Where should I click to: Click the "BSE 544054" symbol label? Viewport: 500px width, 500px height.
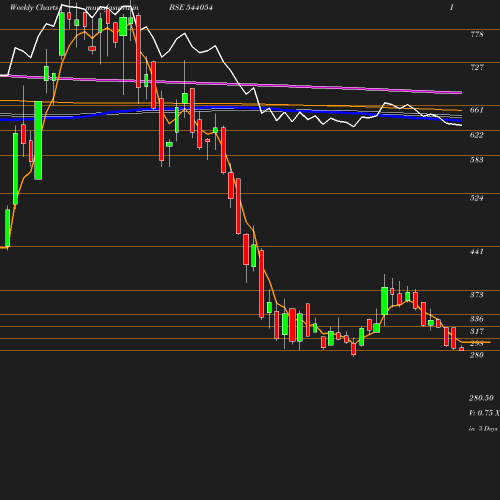191,7
